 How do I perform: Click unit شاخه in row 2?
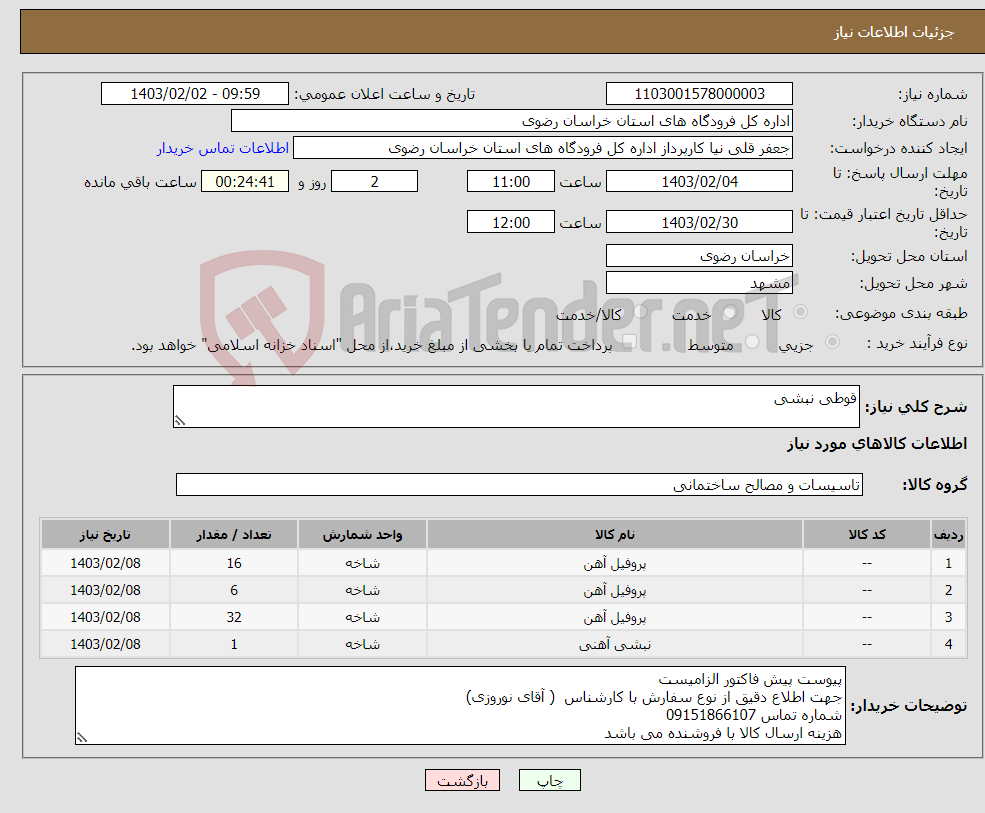(x=362, y=591)
